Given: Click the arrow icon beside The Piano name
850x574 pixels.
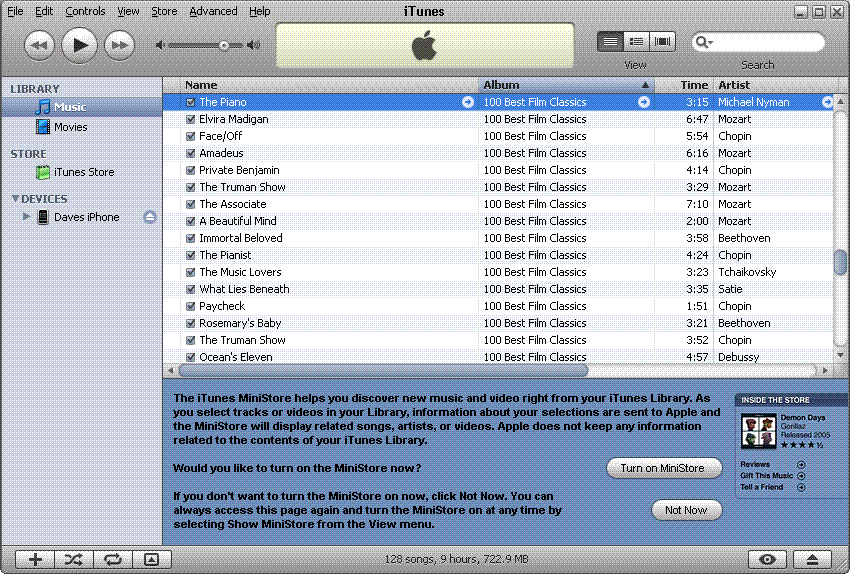Looking at the screenshot, I should (x=467, y=102).
